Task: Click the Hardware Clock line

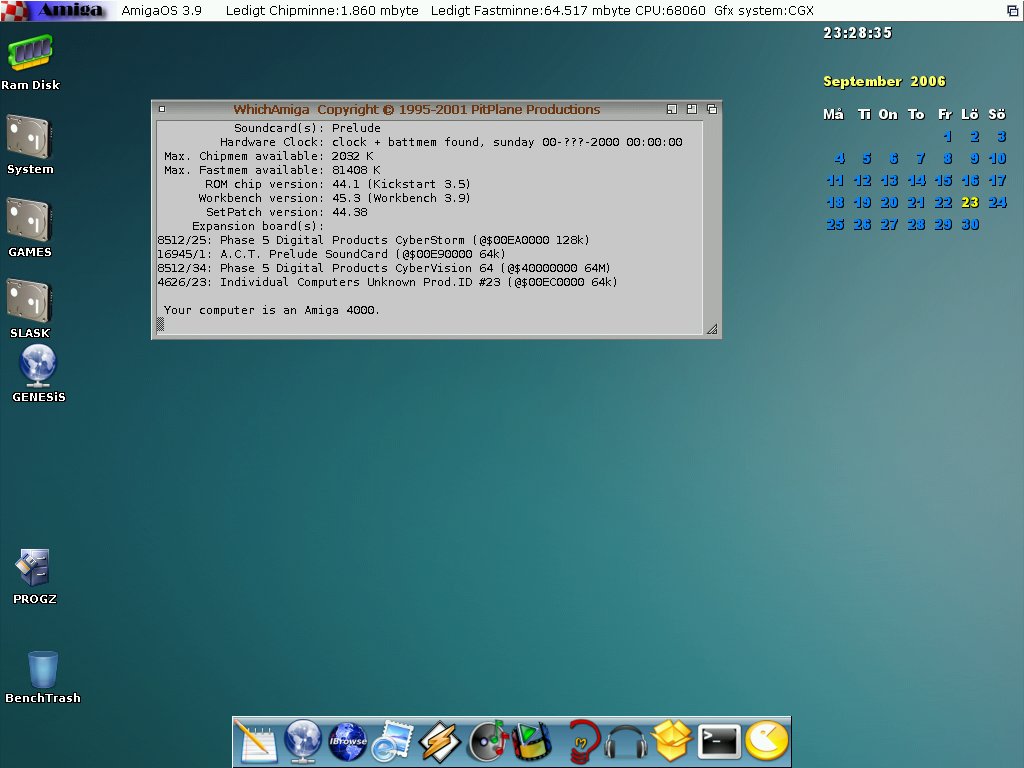Action: (451, 142)
